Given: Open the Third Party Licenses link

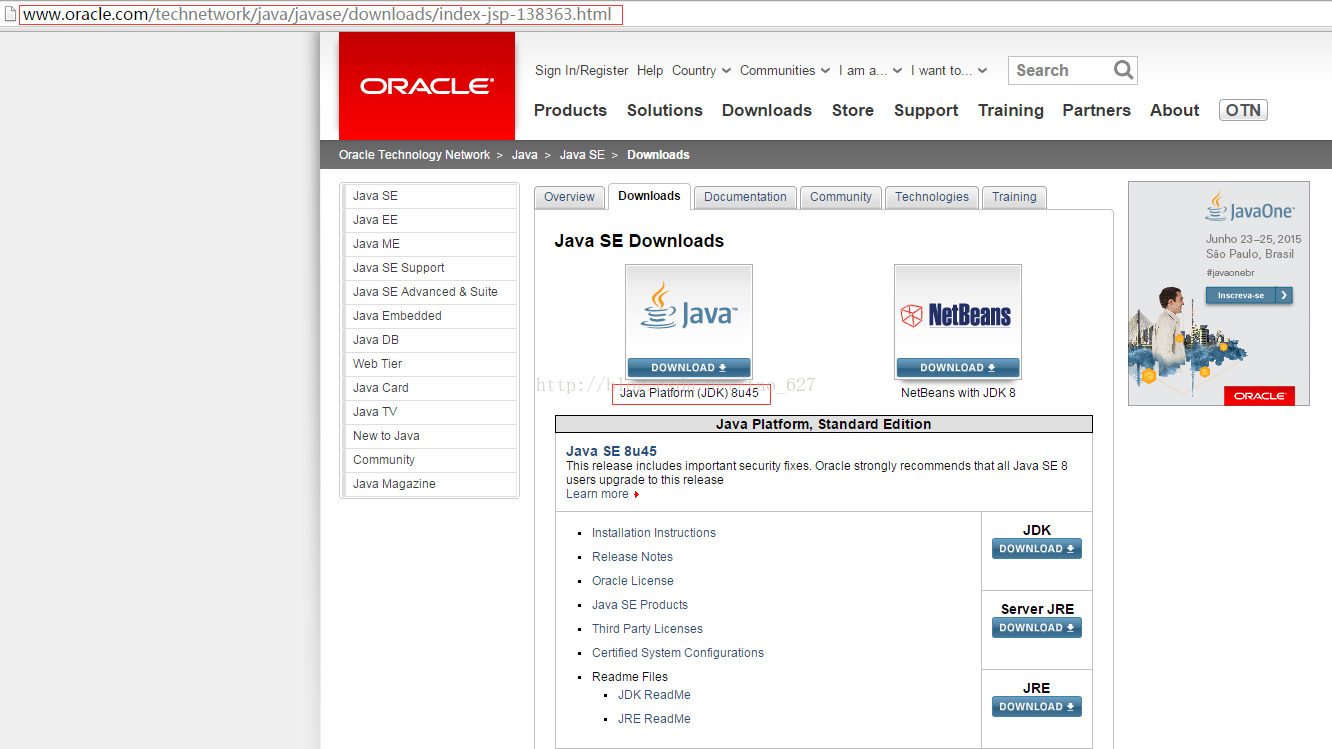Looking at the screenshot, I should [647, 629].
